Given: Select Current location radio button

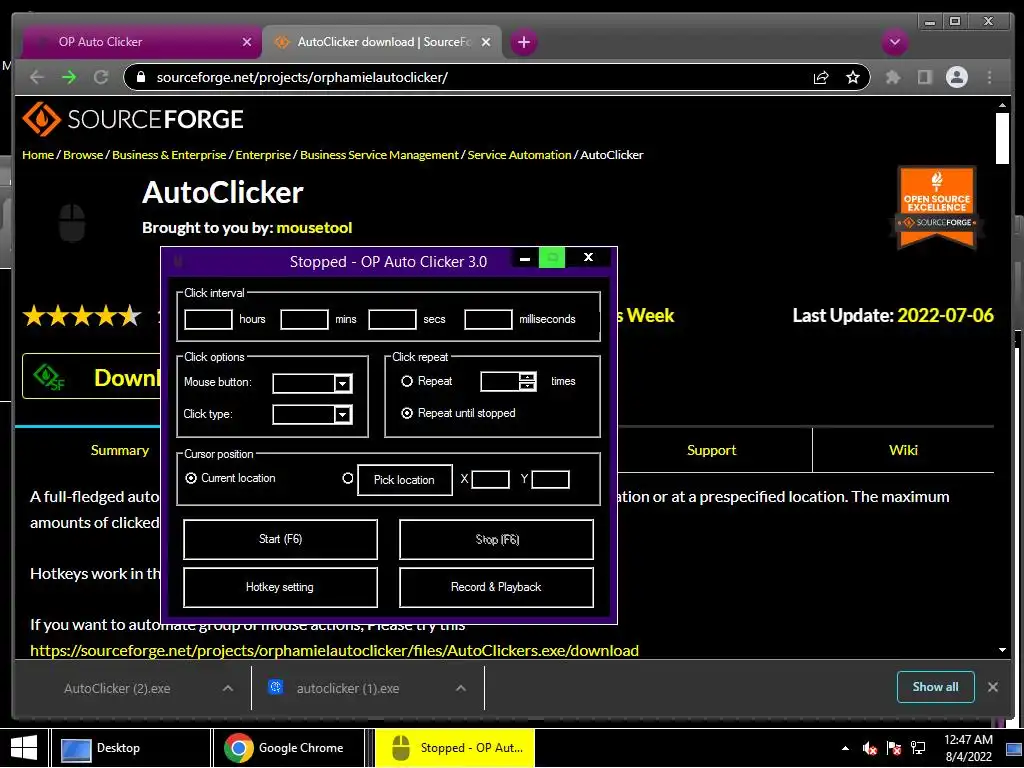Looking at the screenshot, I should click(191, 479).
